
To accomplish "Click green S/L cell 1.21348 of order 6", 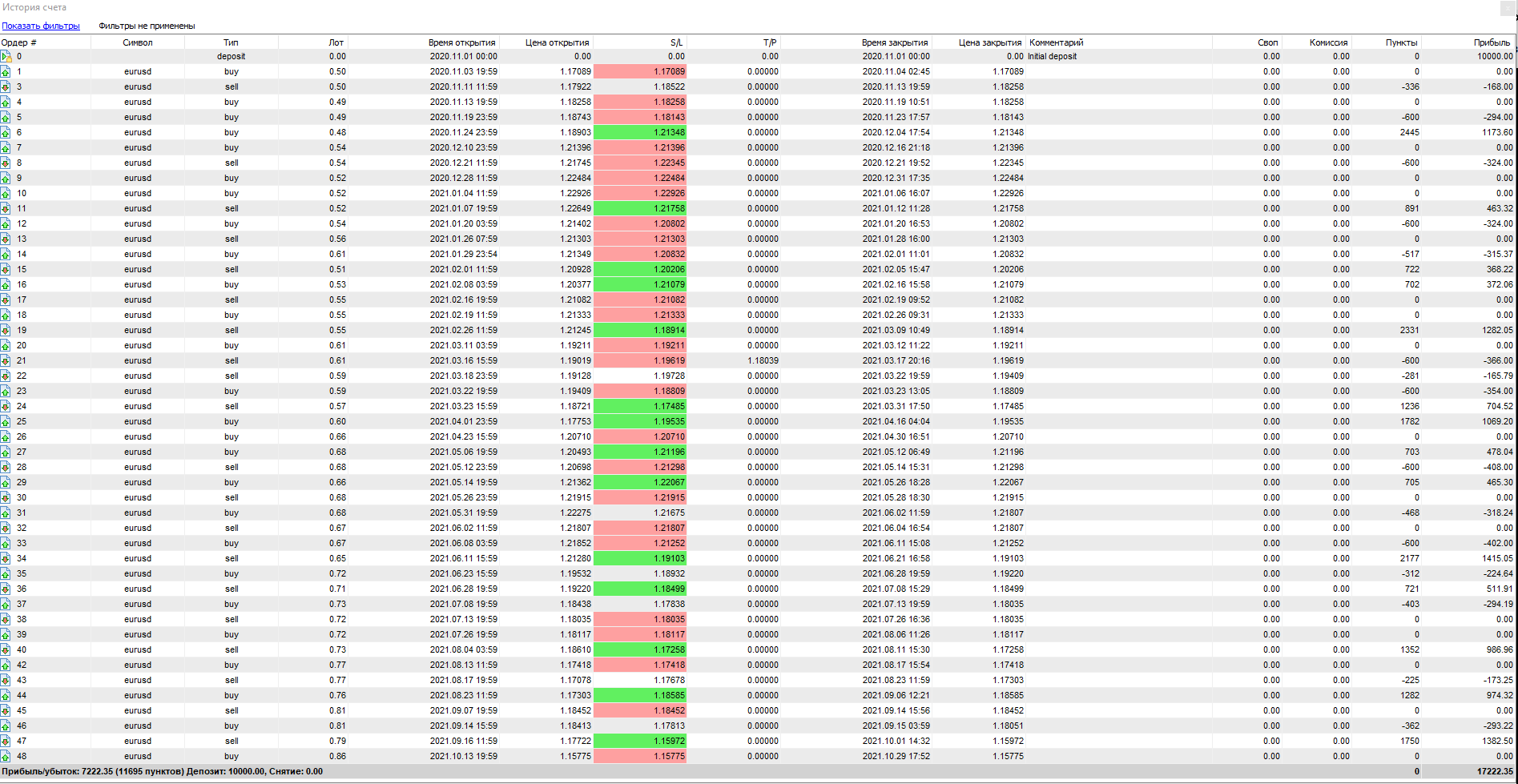I will [x=640, y=133].
